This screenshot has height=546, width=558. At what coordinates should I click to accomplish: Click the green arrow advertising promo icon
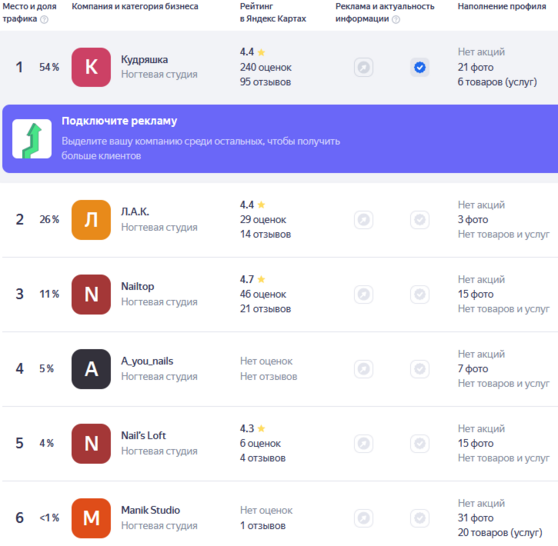click(x=32, y=139)
